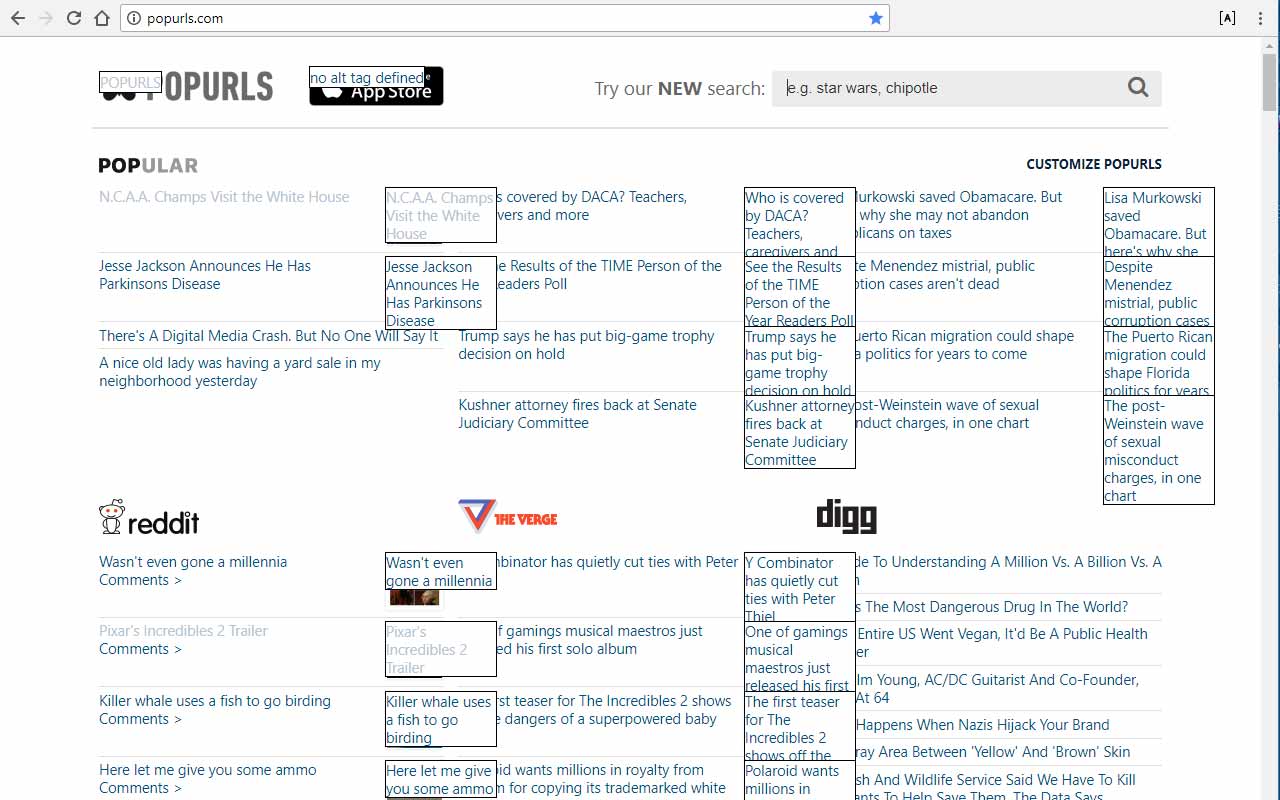
Task: Open Comments under 'Pixar's Incredibles 2 Trailer'
Action: coord(140,649)
